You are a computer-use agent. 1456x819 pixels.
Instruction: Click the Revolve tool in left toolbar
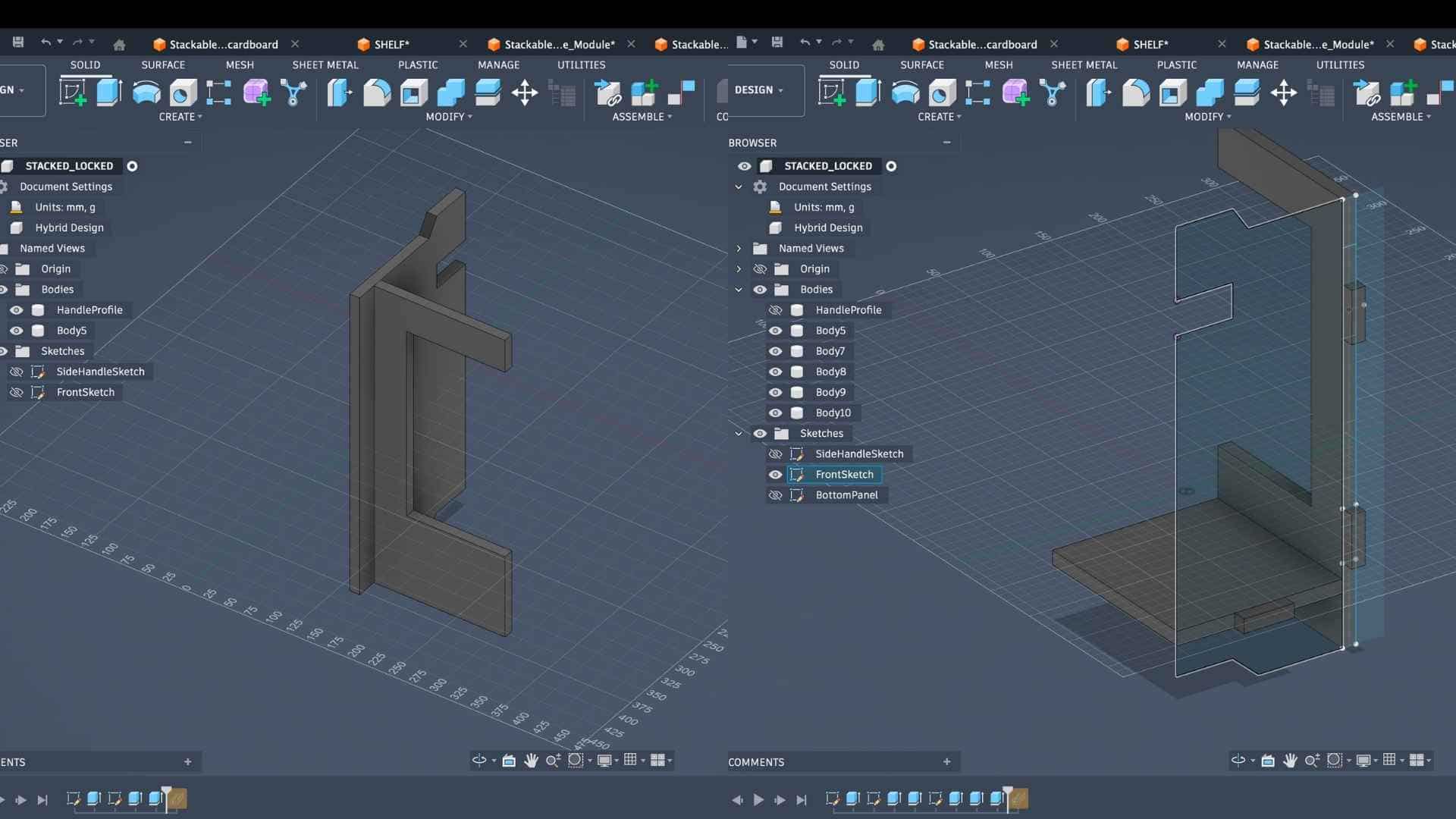click(x=146, y=93)
